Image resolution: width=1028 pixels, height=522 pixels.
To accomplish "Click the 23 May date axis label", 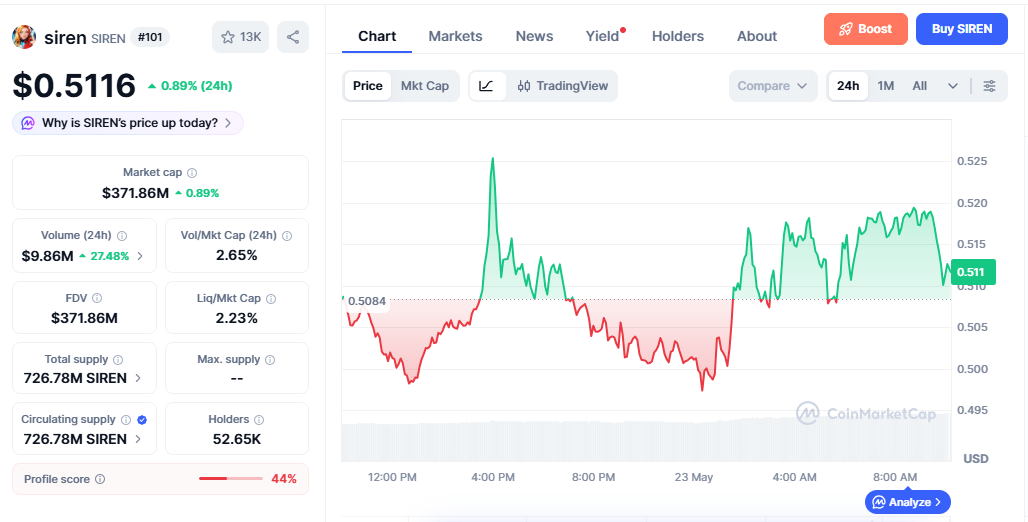I will [694, 477].
